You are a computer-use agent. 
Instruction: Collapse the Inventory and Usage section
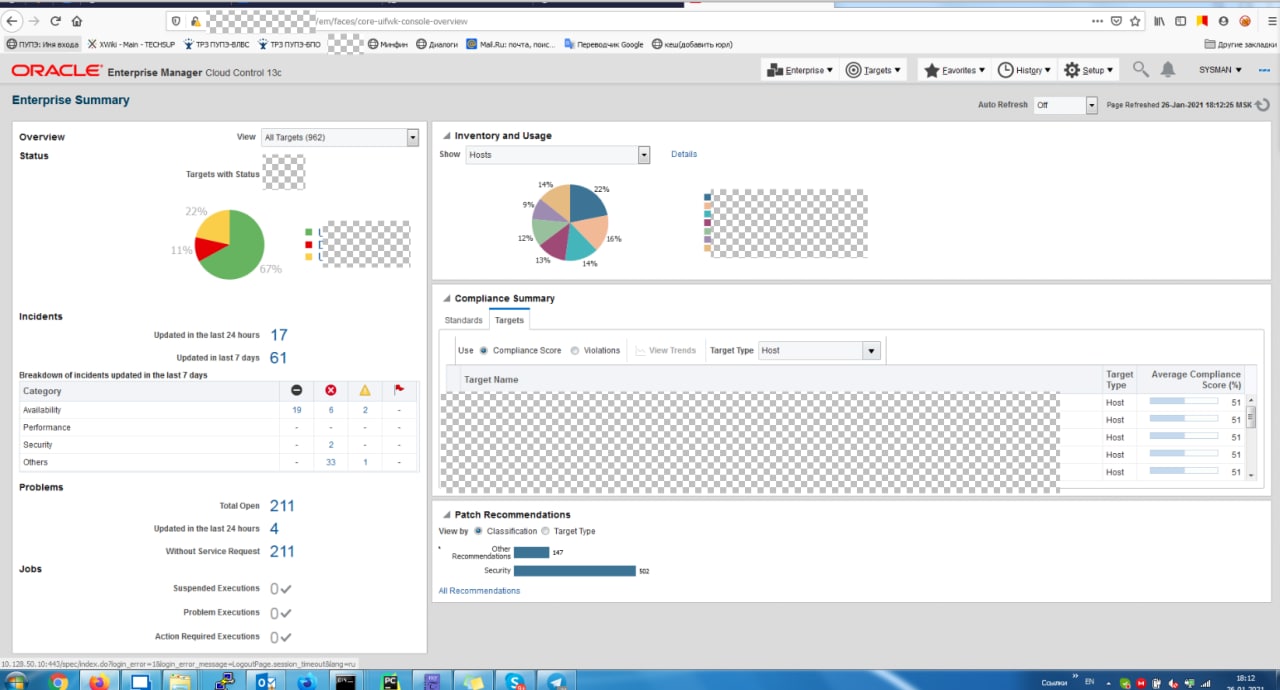(x=446, y=136)
